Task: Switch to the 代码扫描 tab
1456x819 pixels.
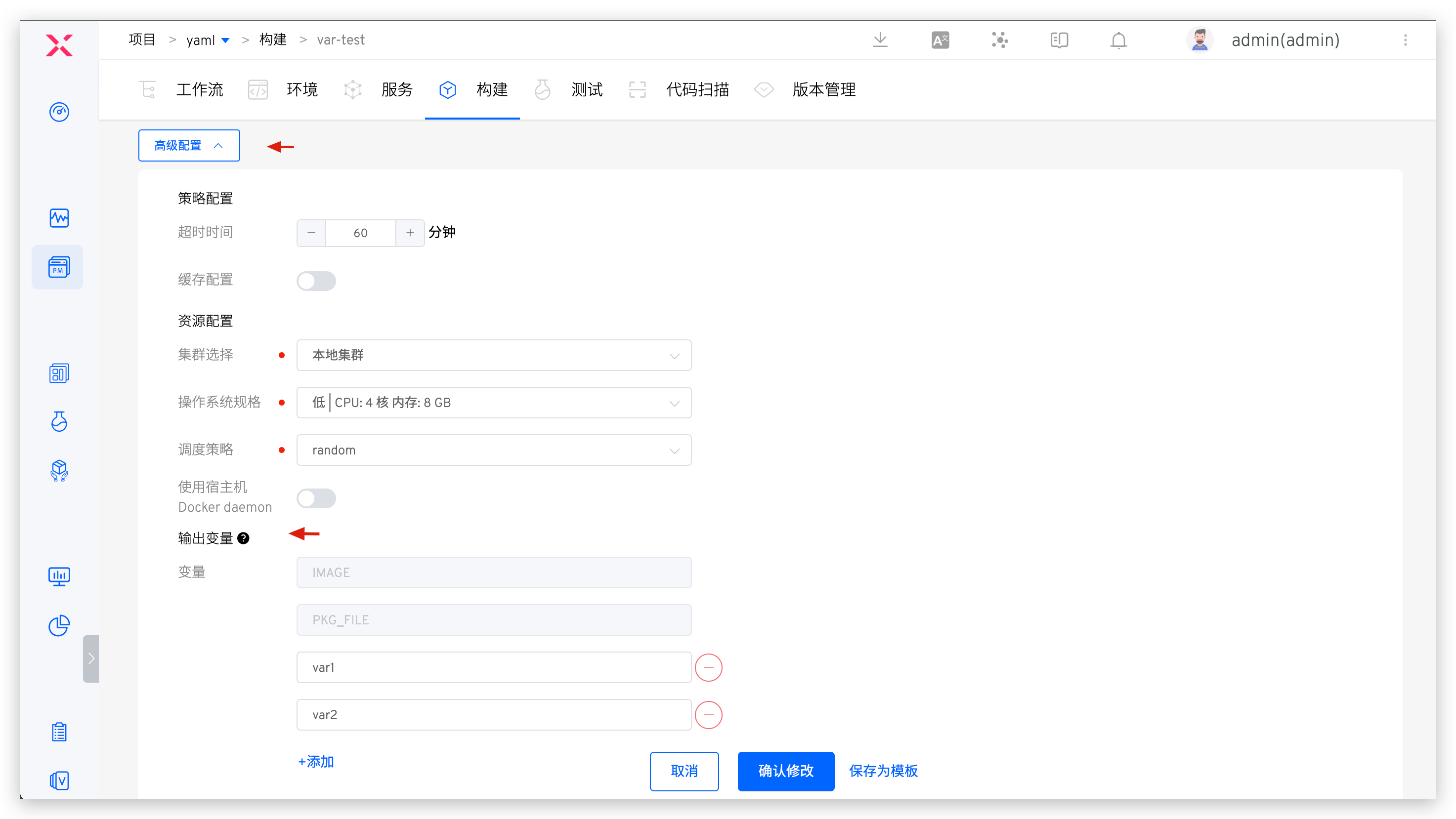Action: (x=697, y=89)
